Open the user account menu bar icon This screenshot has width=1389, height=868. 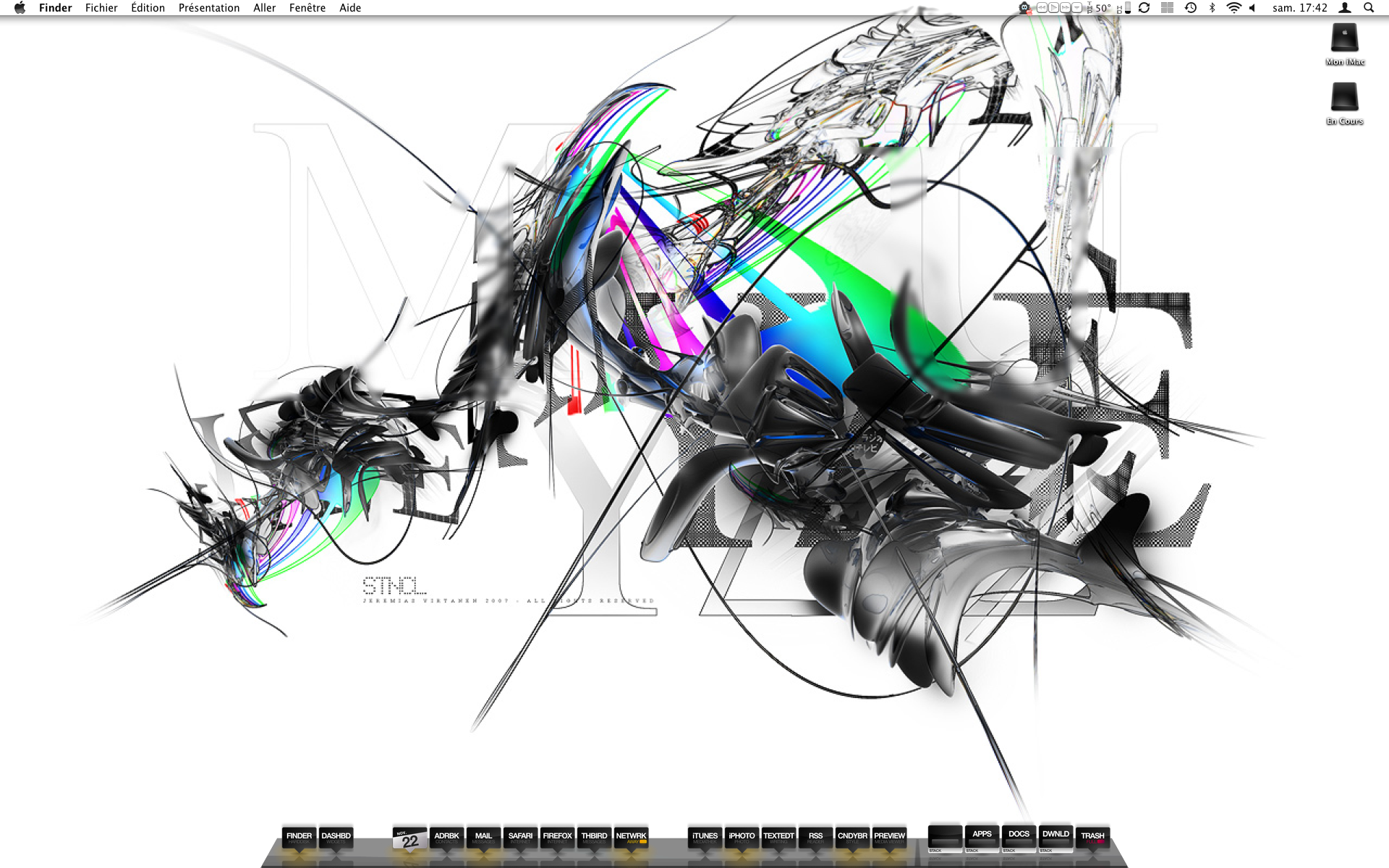[1344, 8]
